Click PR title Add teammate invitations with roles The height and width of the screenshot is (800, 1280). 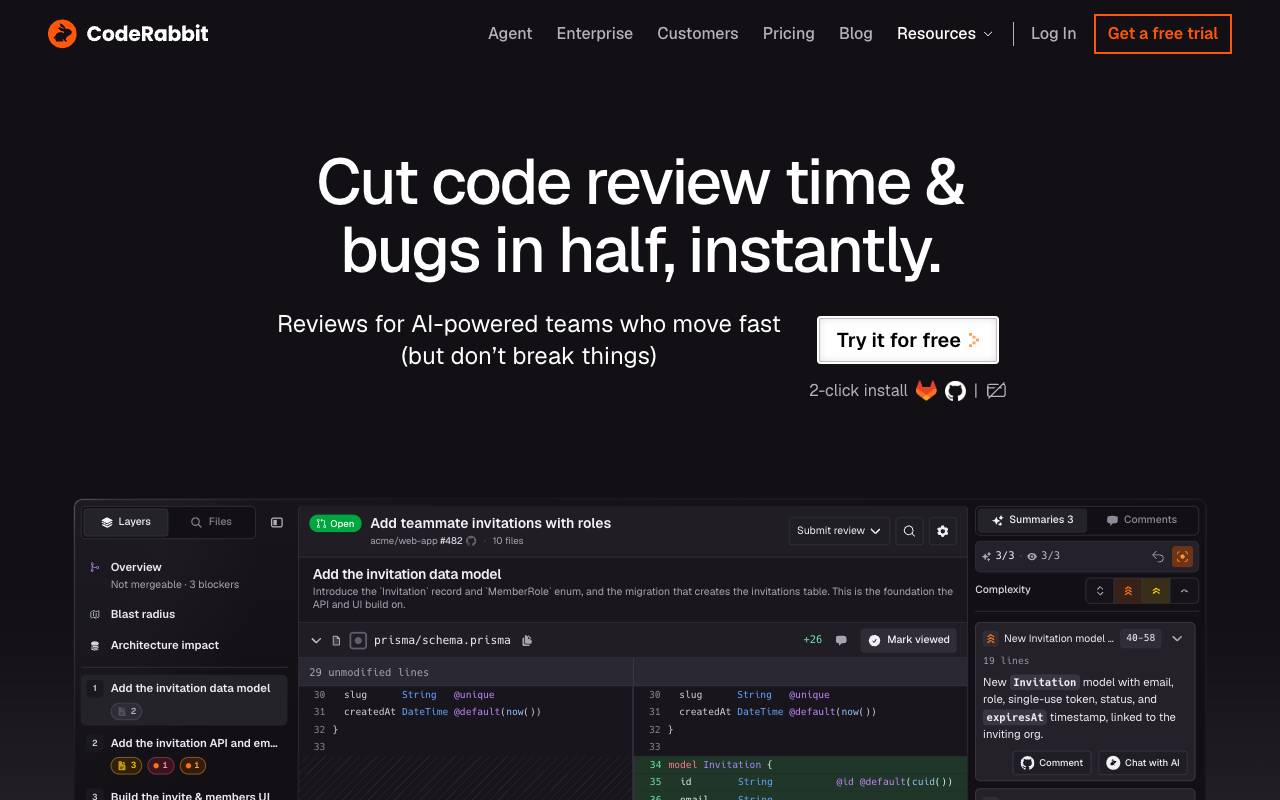click(x=490, y=523)
